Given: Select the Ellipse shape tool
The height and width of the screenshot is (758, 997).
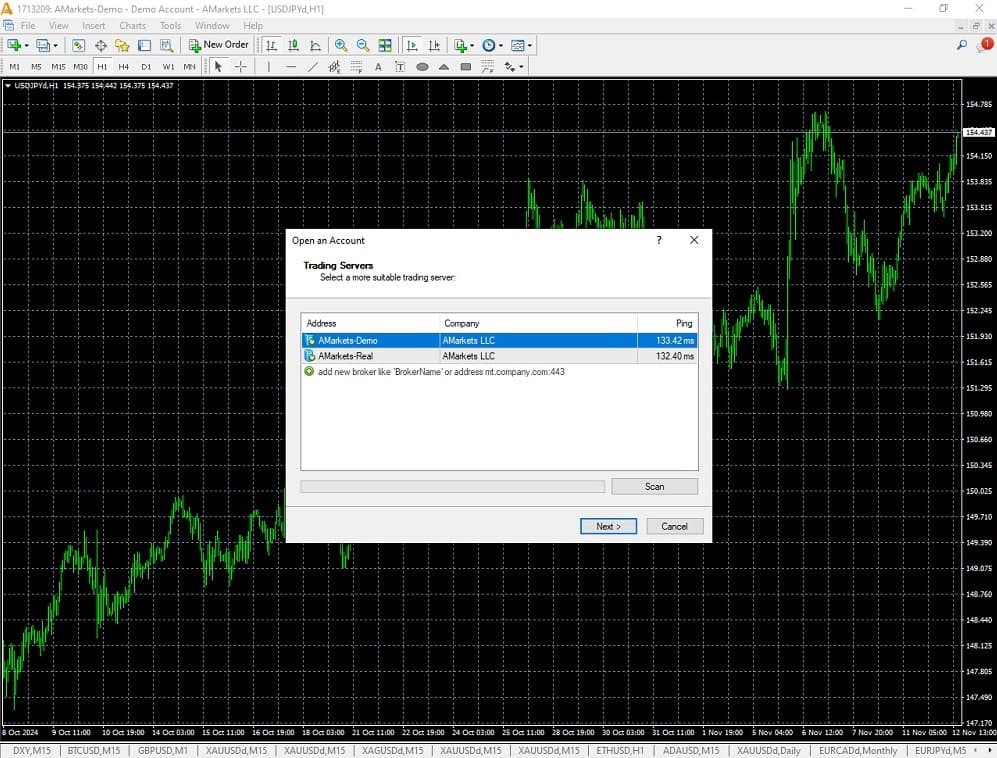Looking at the screenshot, I should point(422,67).
